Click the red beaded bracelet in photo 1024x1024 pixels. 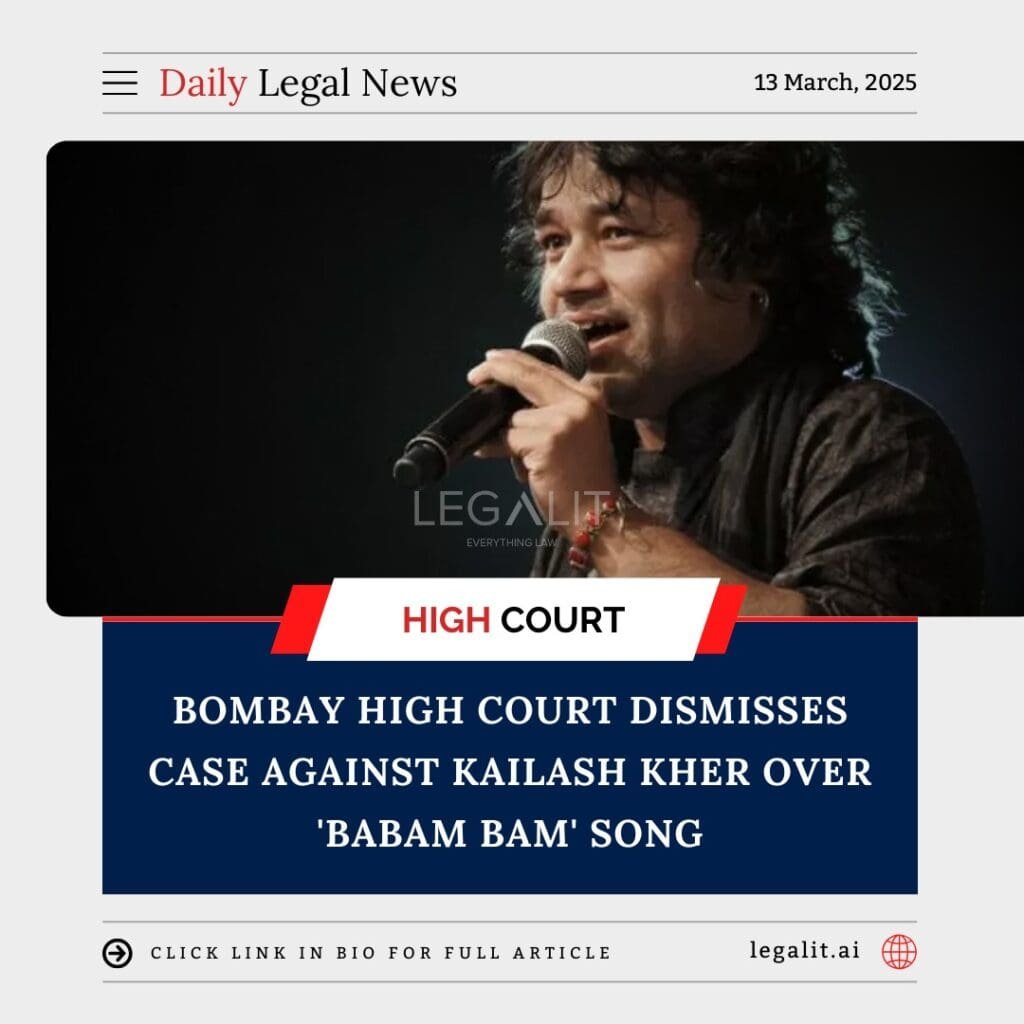click(x=591, y=532)
